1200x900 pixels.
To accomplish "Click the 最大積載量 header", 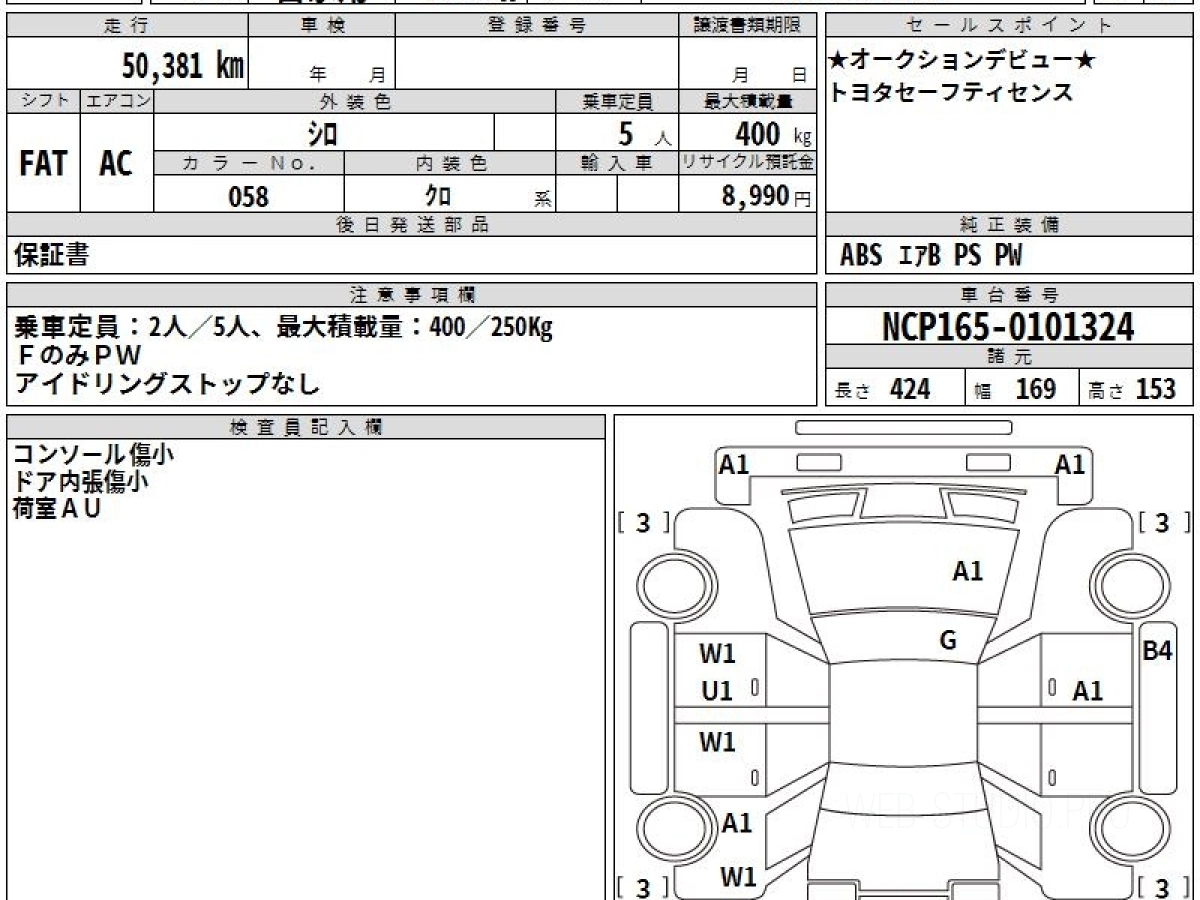I will tap(748, 101).
